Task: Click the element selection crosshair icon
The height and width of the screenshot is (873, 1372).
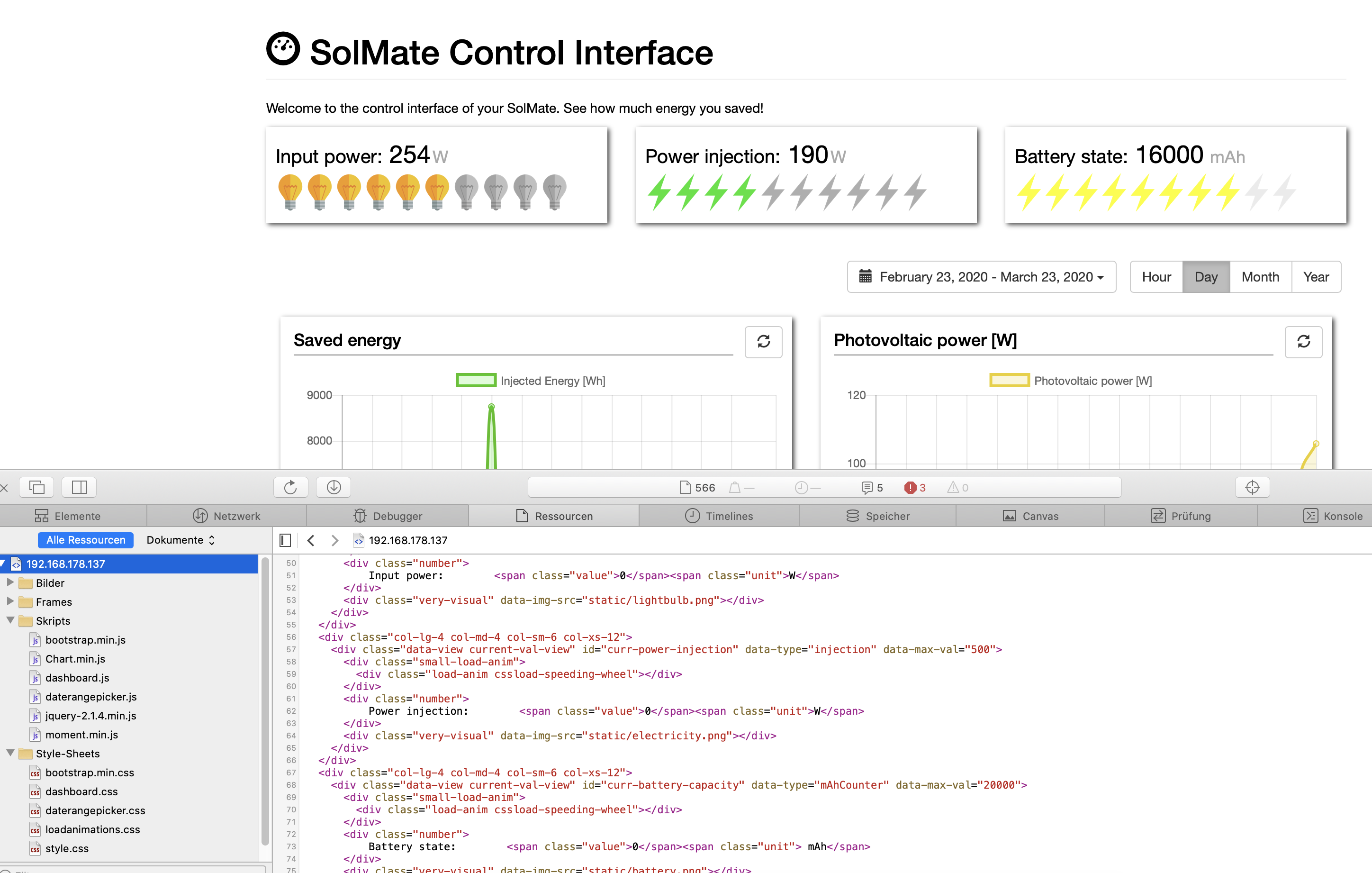Action: (1252, 487)
